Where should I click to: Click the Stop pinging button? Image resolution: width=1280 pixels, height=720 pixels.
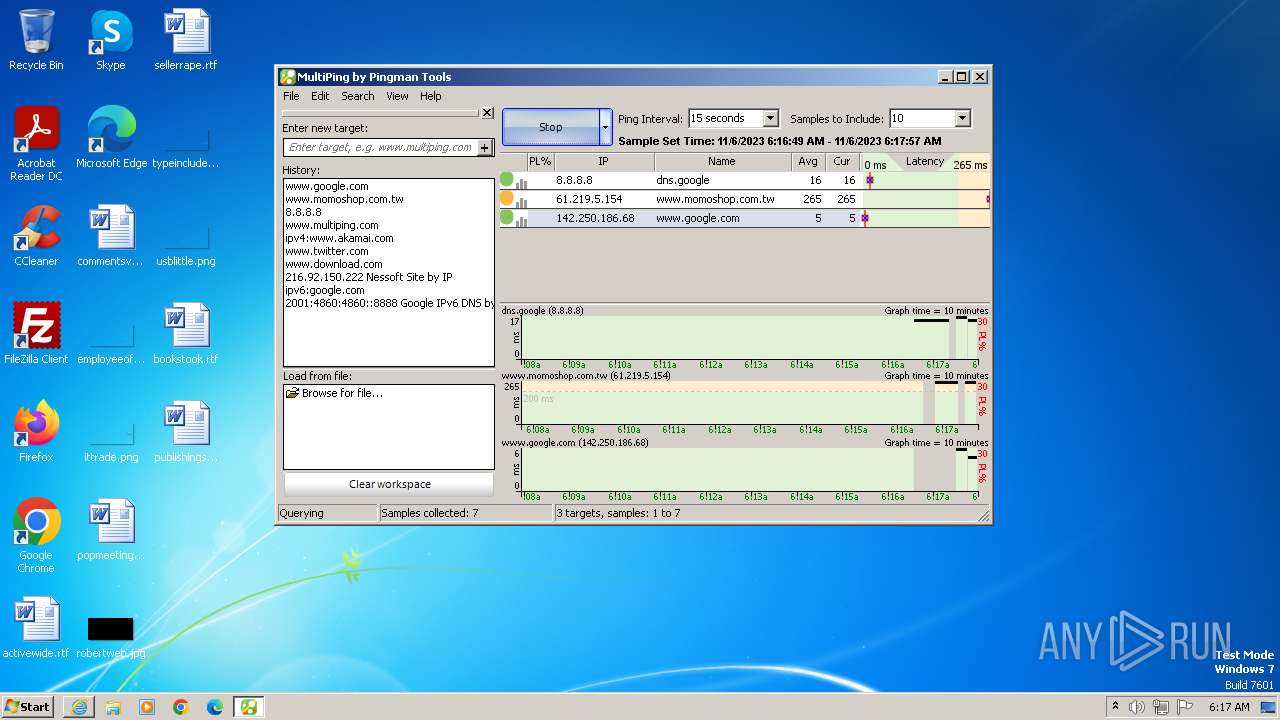pos(551,127)
